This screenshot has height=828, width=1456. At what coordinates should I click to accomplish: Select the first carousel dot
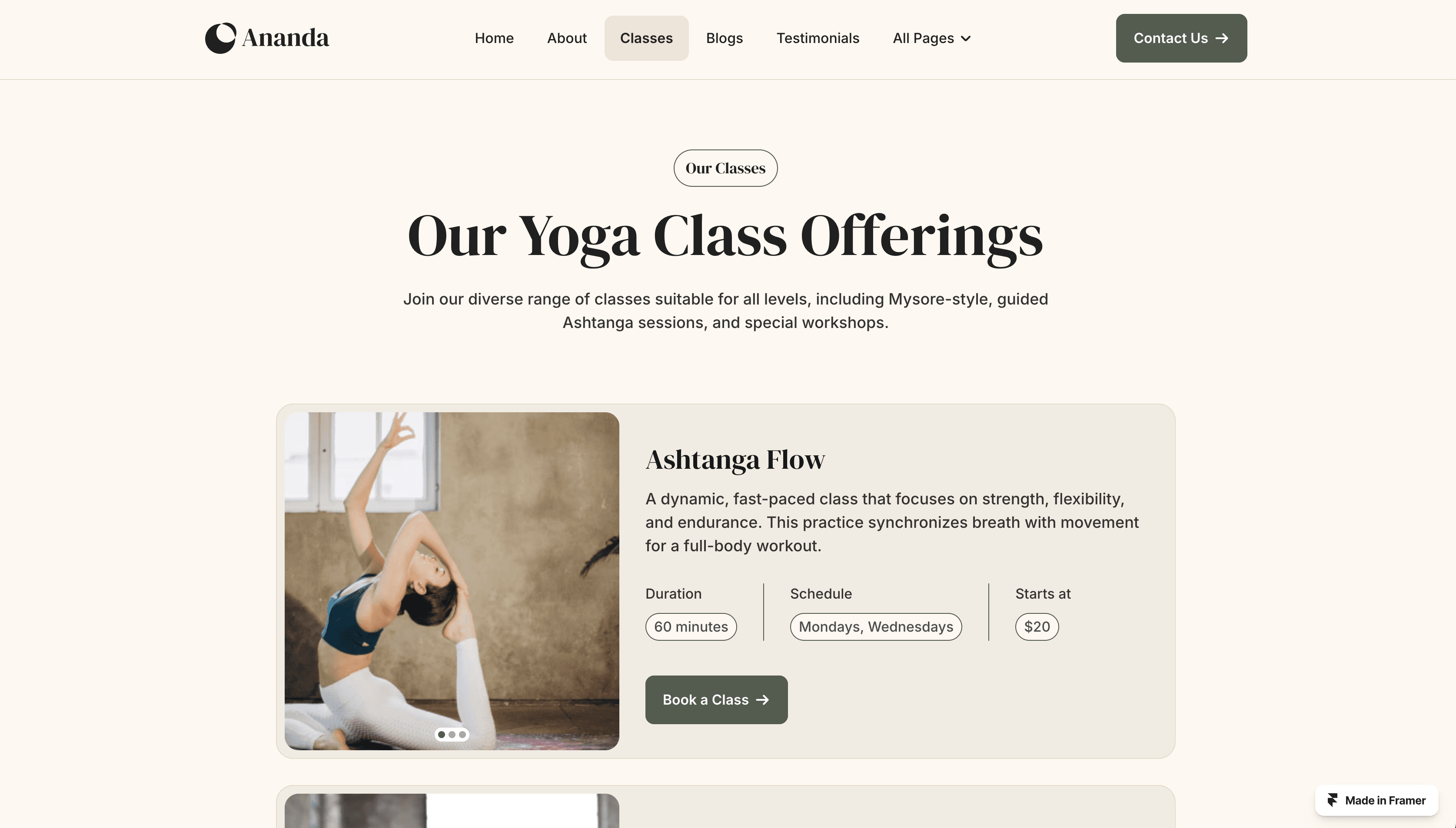(442, 734)
